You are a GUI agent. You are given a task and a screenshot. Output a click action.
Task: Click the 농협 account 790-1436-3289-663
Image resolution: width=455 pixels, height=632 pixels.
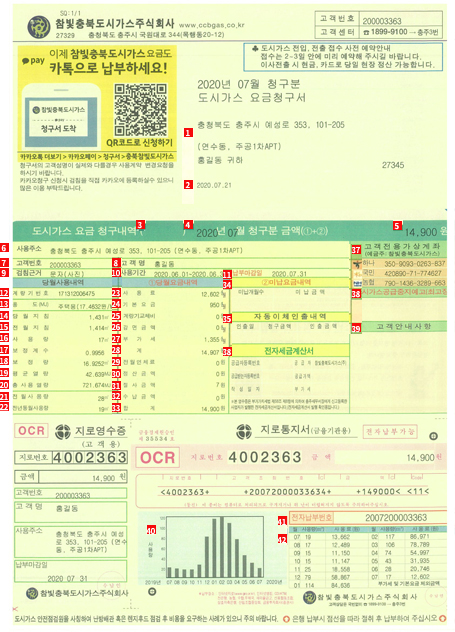415,283
